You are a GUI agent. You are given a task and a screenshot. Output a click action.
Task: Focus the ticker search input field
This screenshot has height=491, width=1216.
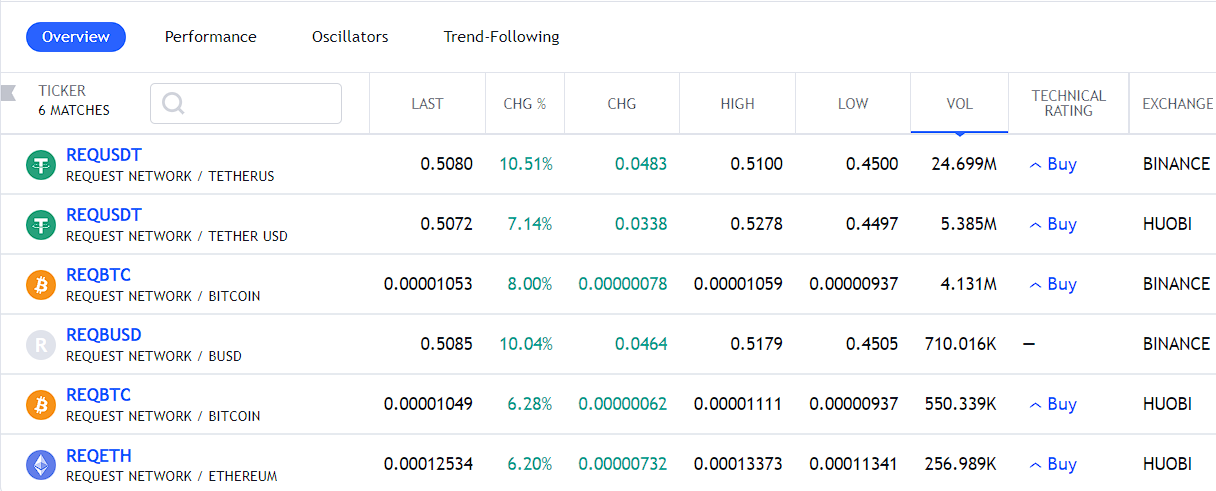(x=260, y=104)
